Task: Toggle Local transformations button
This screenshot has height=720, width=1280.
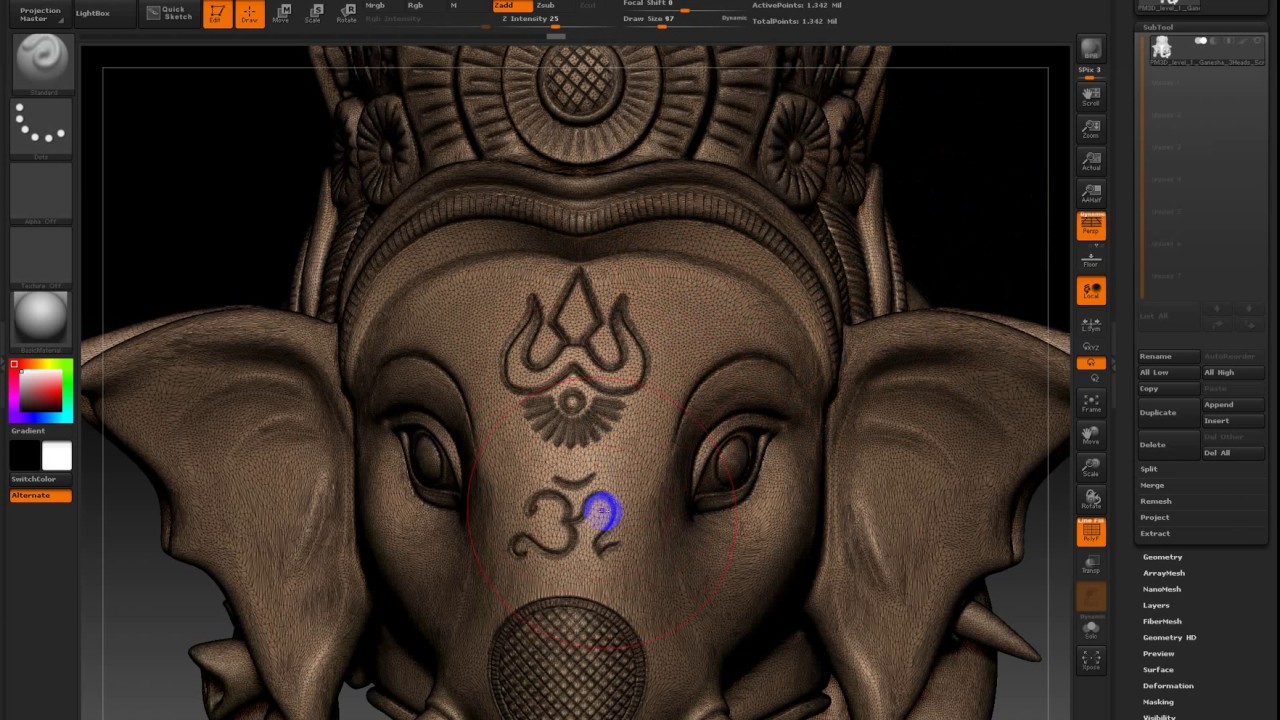Action: point(1091,291)
